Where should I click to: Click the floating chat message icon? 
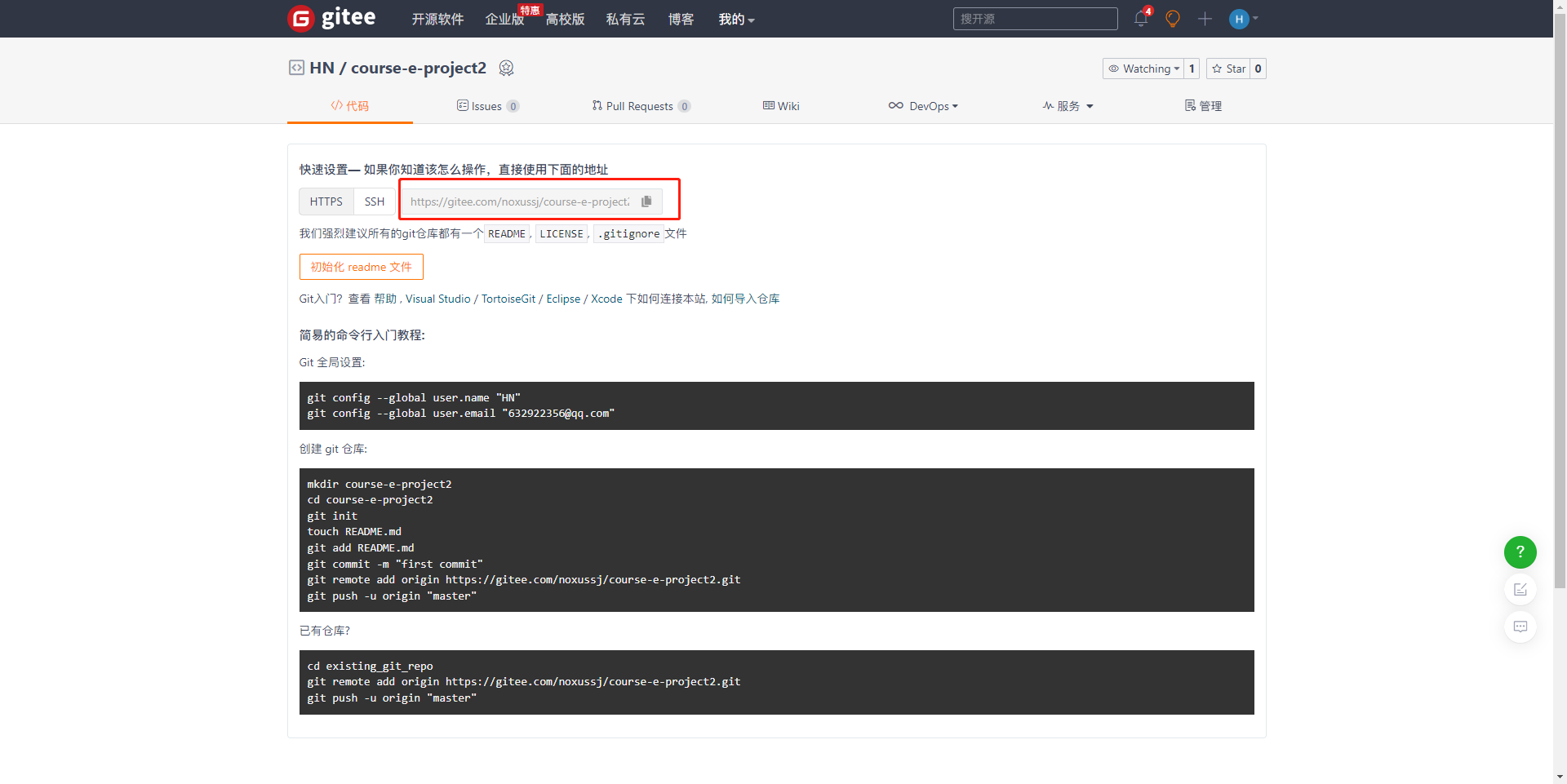tap(1520, 627)
